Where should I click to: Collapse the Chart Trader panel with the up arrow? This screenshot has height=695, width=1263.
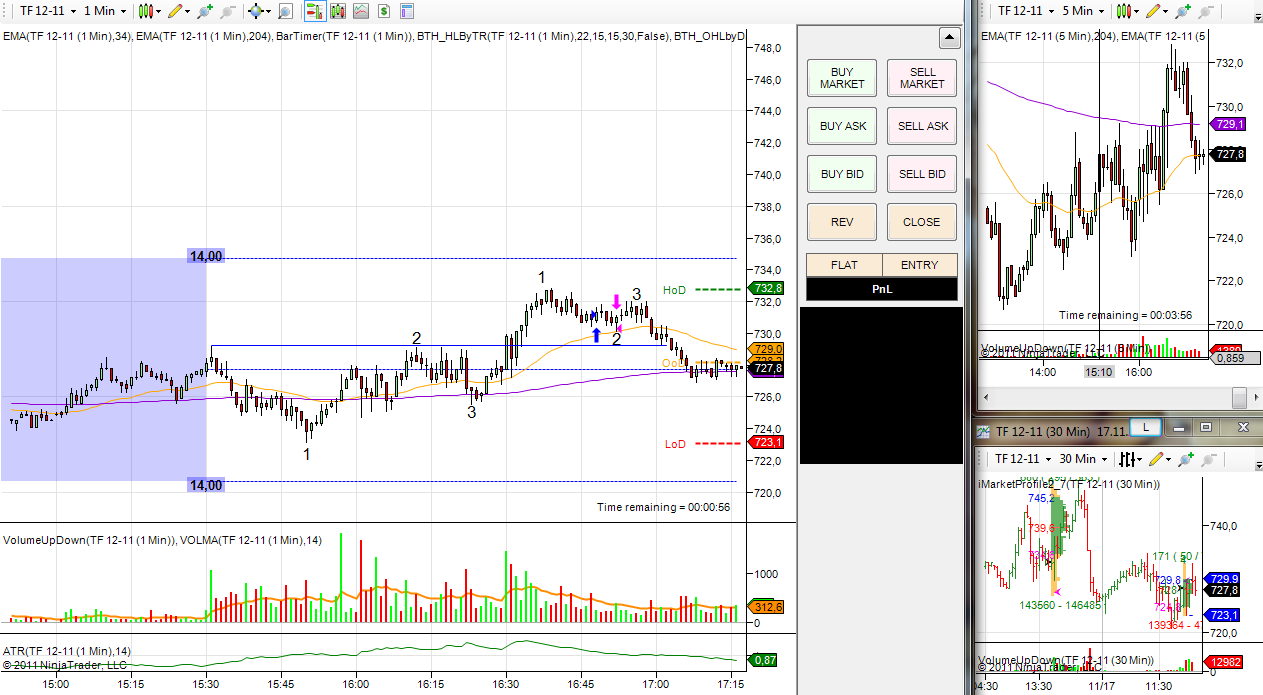pos(949,38)
